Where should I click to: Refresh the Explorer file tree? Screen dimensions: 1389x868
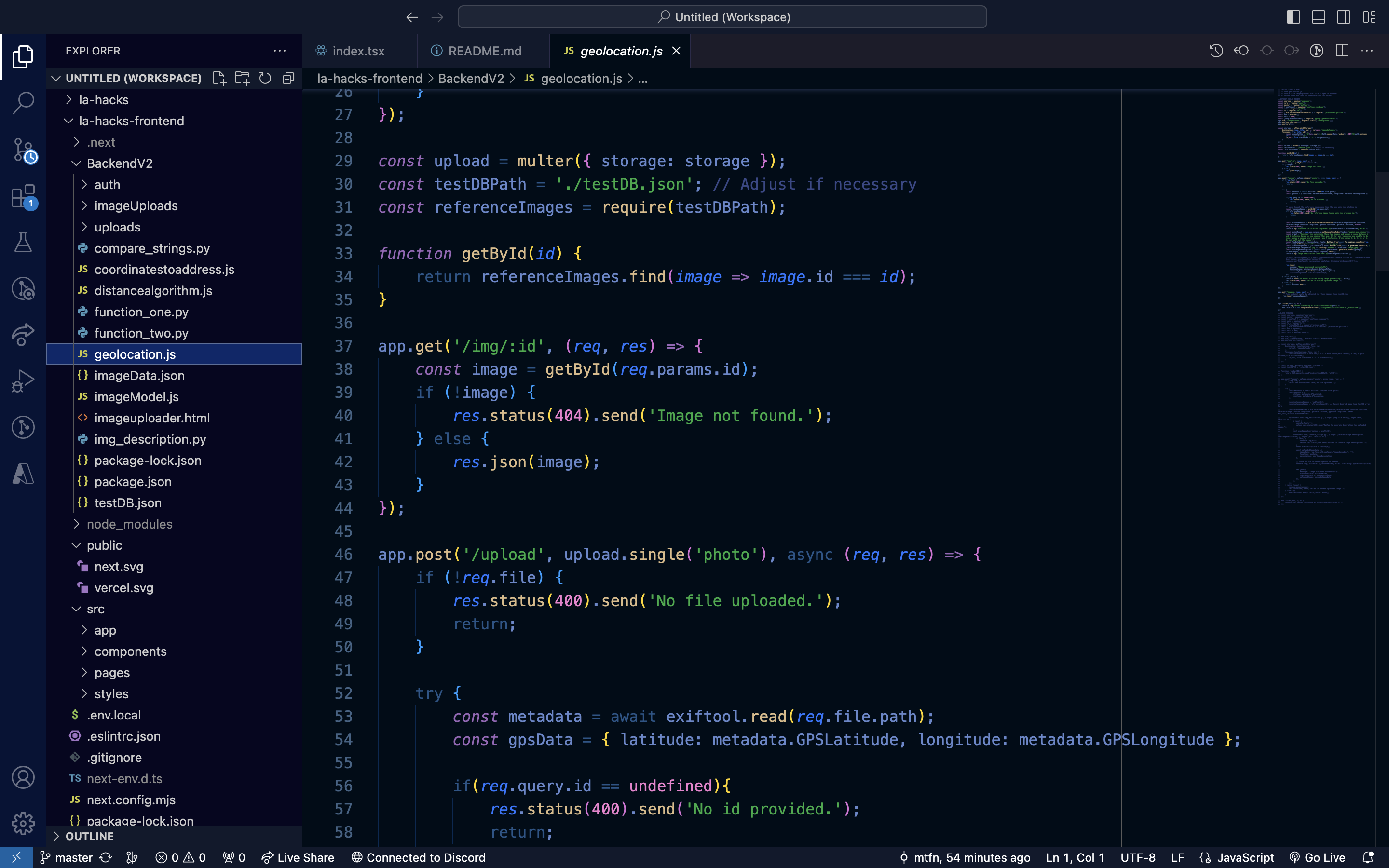pos(265,78)
